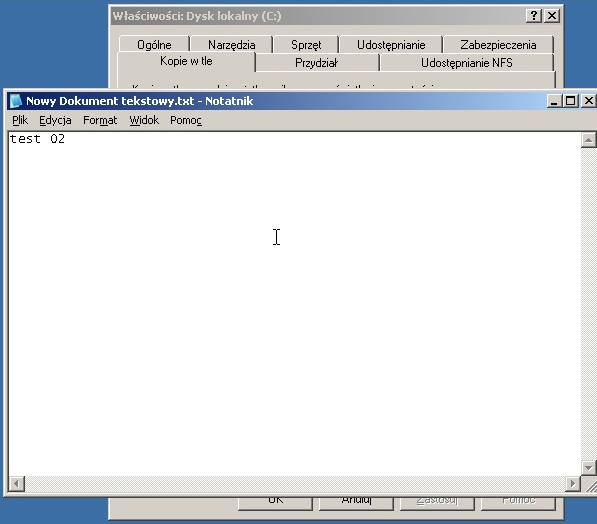Click the Przydział tab
Image resolution: width=597 pixels, height=524 pixels.
click(x=317, y=63)
